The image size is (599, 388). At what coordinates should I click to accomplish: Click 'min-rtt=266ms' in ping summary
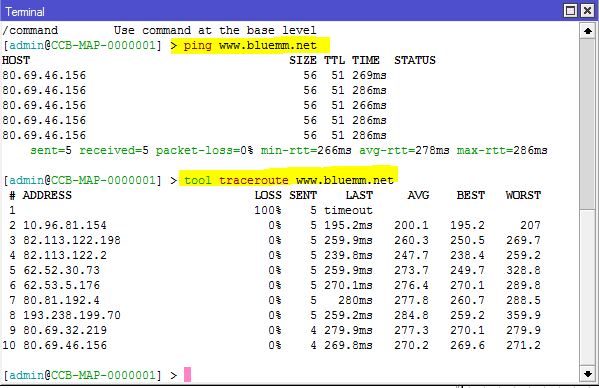pos(306,150)
